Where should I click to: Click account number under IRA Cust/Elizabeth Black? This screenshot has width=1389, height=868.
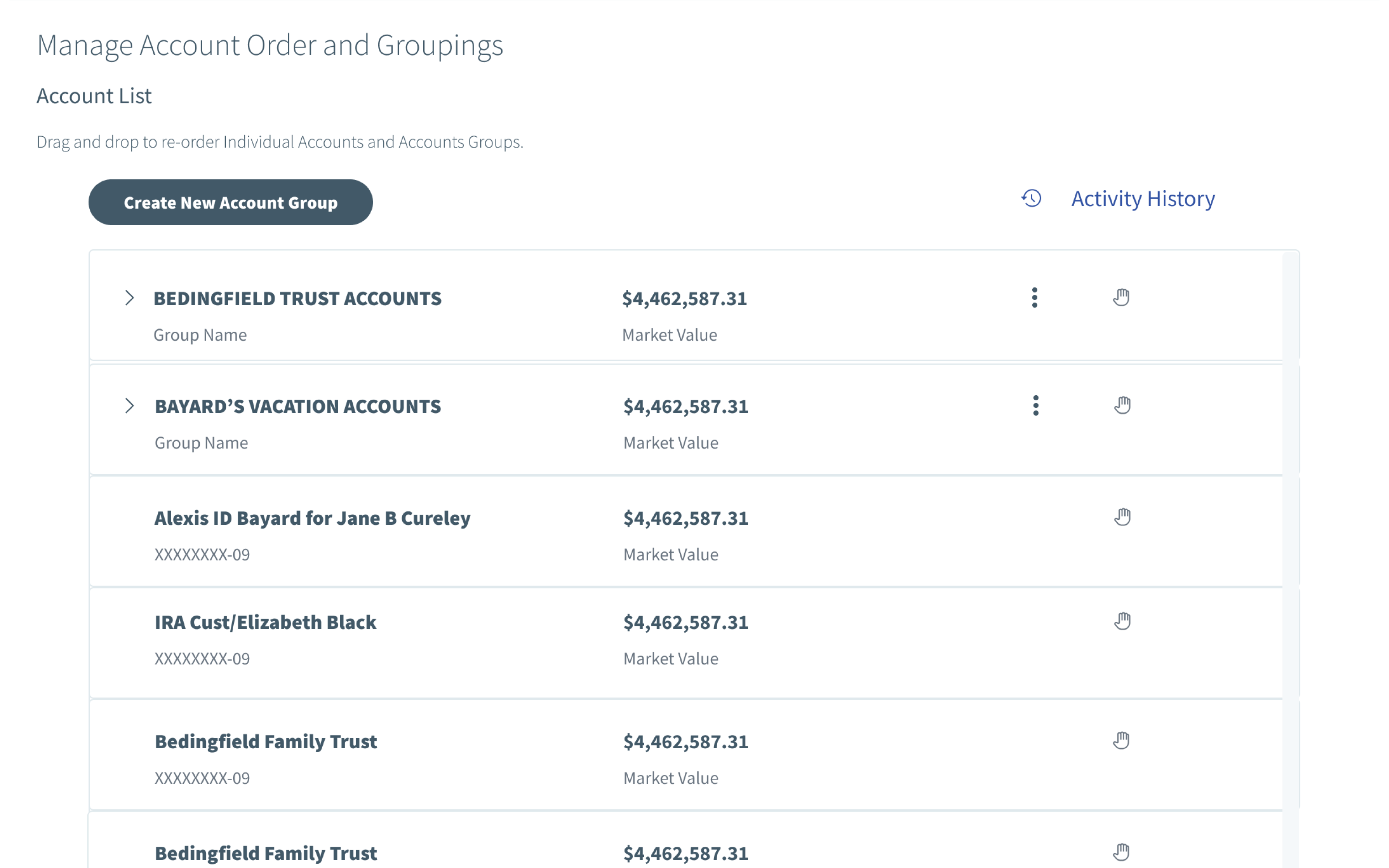click(x=202, y=659)
